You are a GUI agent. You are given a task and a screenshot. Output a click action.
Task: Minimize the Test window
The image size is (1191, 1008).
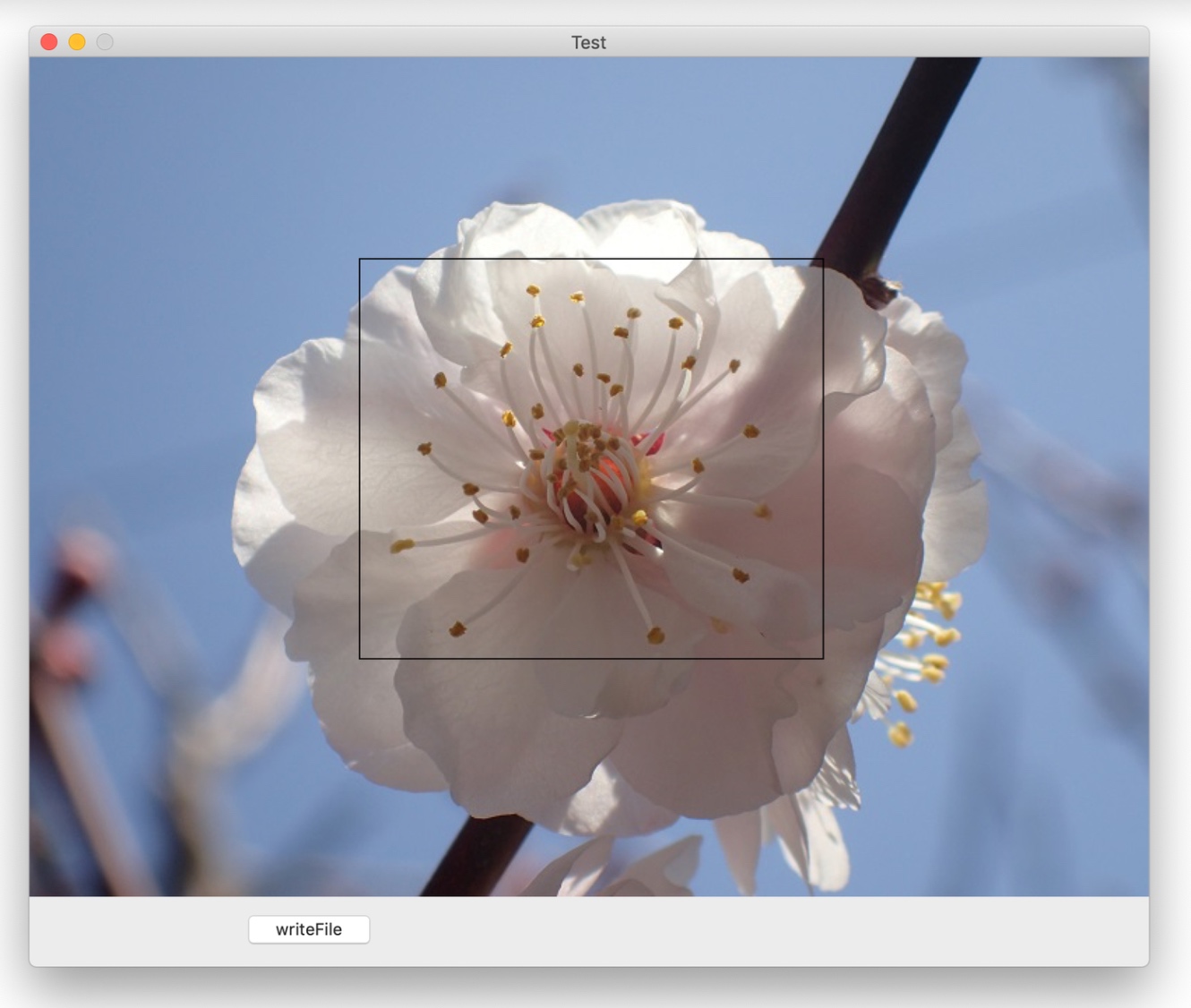(77, 42)
